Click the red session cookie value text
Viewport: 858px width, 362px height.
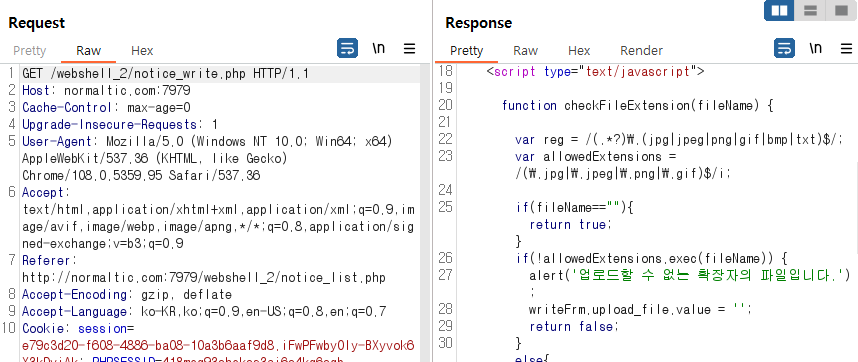218,346
